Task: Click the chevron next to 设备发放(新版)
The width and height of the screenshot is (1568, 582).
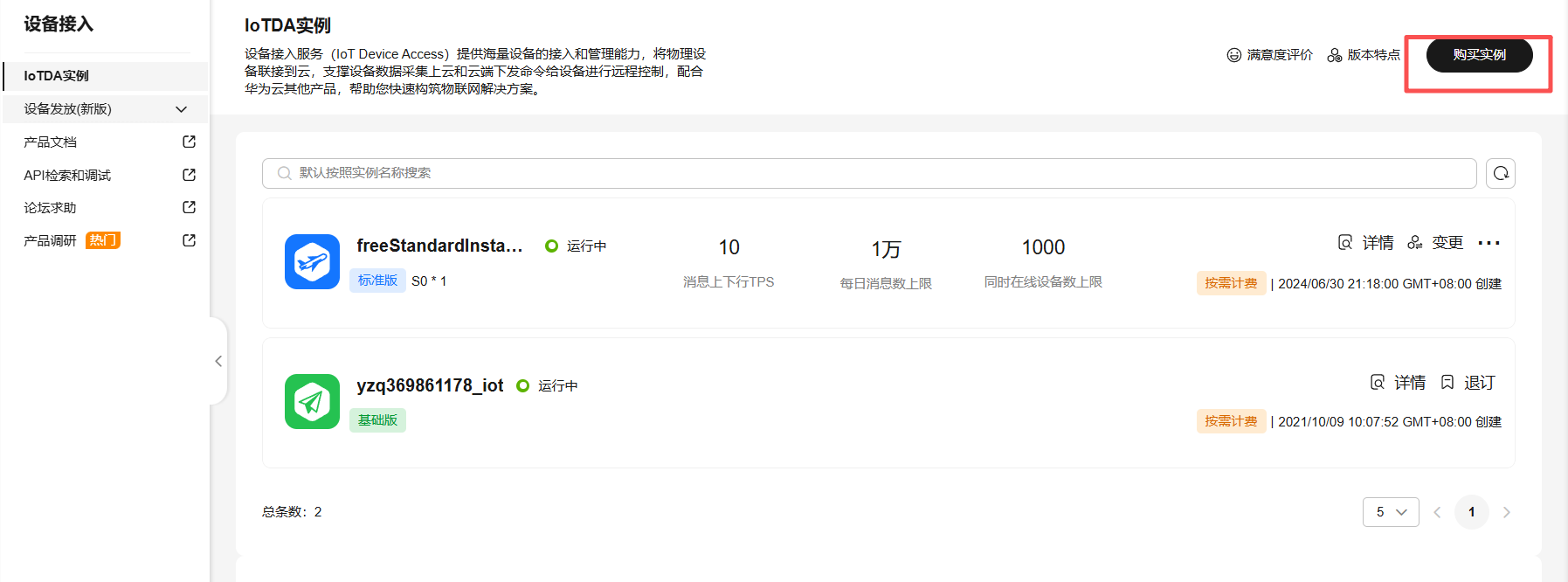Action: coord(182,109)
